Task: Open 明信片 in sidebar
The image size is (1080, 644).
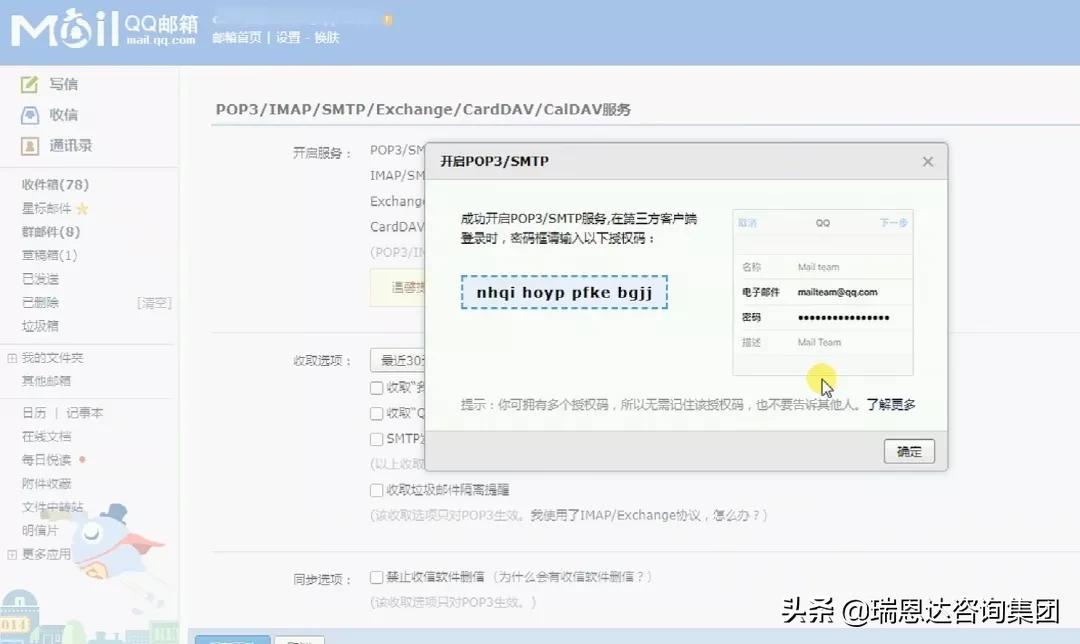Action: point(40,530)
